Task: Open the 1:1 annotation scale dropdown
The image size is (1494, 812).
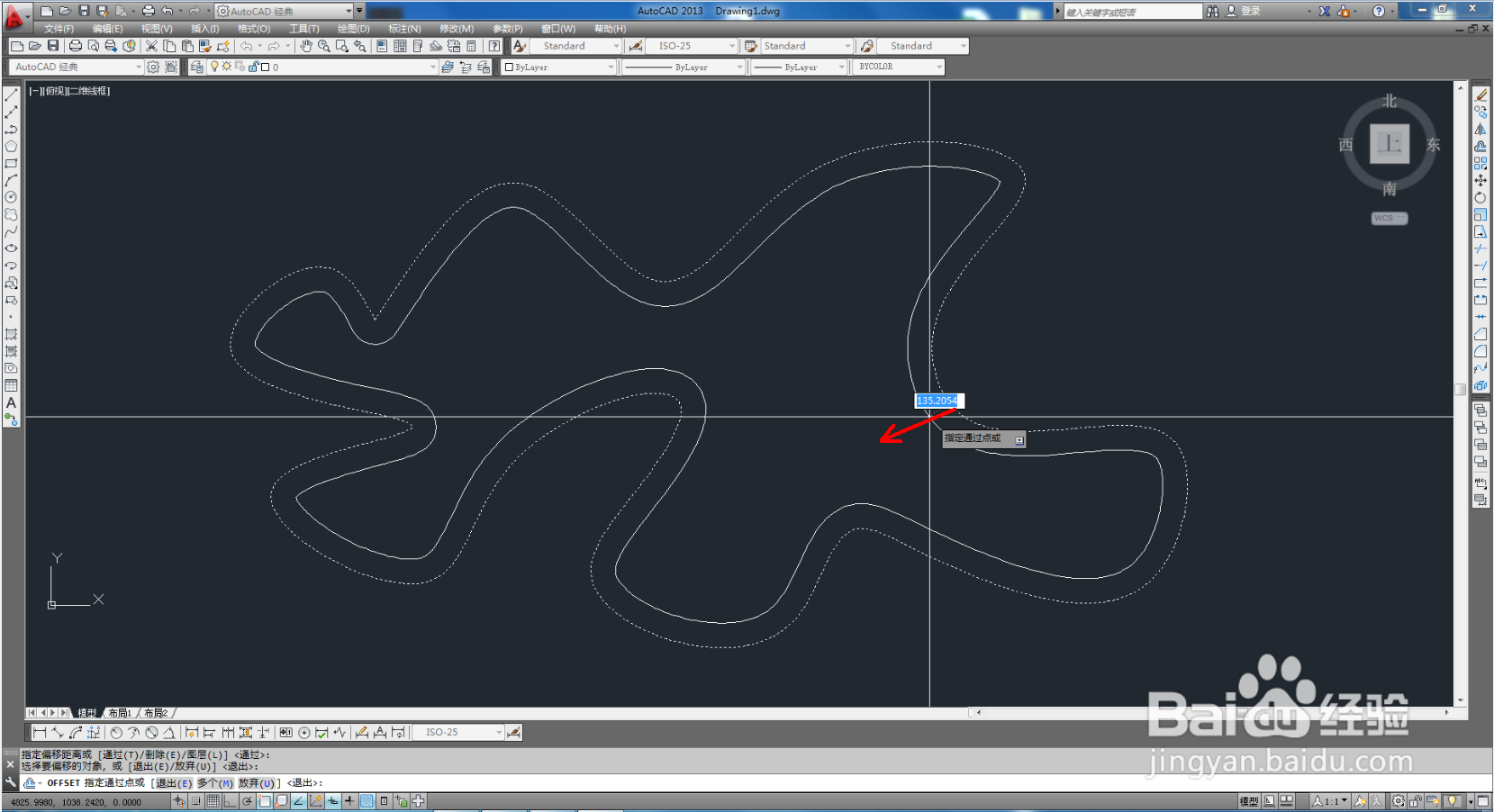Action: coord(1330,801)
